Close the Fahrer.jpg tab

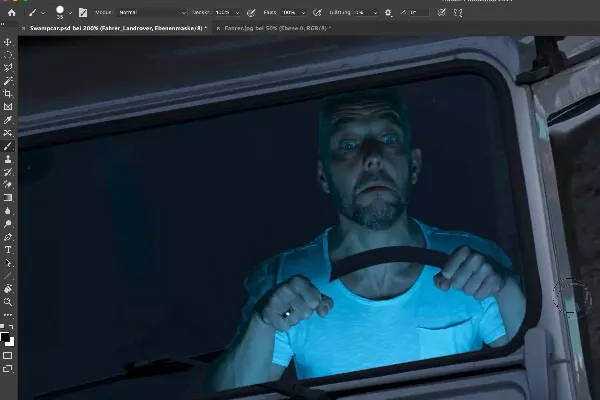tap(218, 28)
